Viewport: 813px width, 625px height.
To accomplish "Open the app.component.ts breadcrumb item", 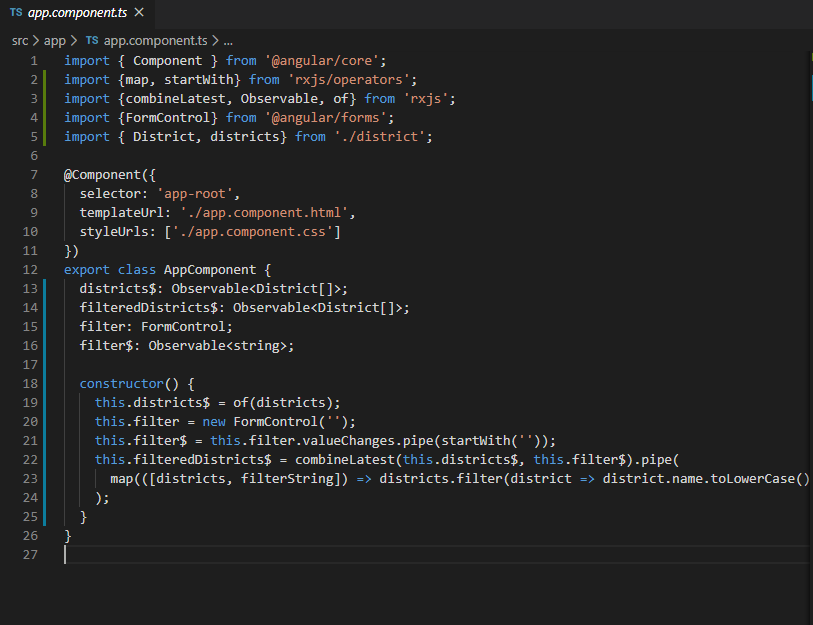I will click(155, 41).
